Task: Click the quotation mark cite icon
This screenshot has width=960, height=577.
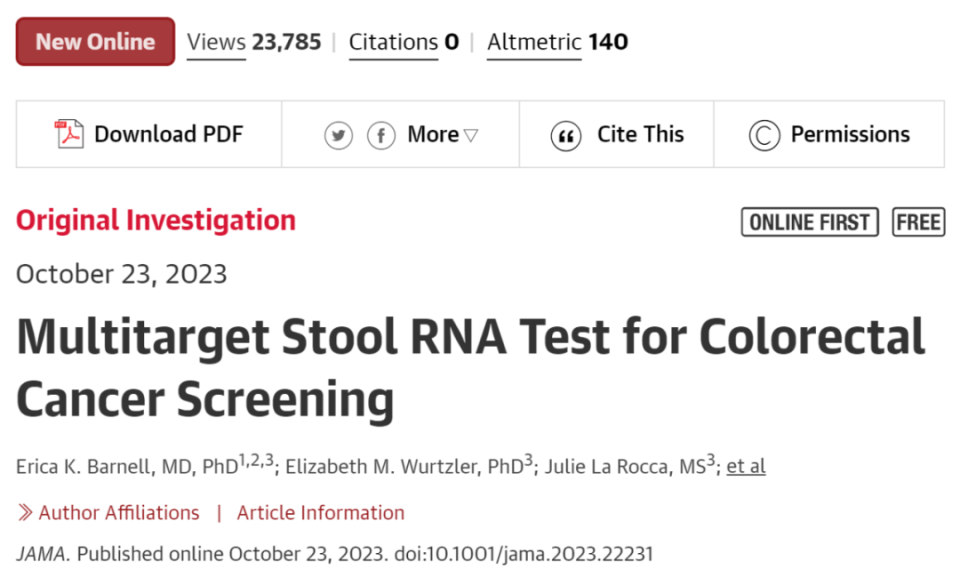Action: click(x=566, y=135)
